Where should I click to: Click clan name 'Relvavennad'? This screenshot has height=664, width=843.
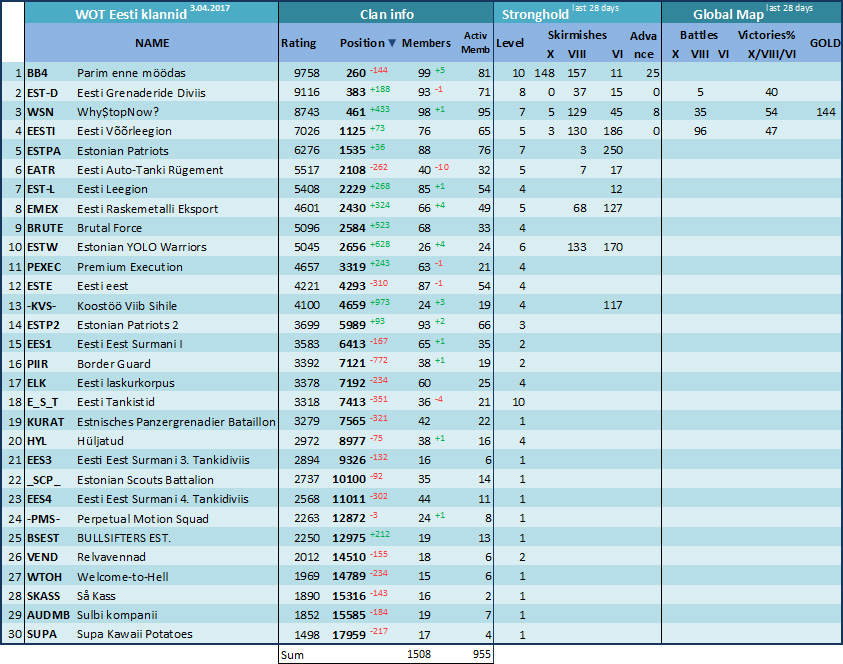point(111,557)
